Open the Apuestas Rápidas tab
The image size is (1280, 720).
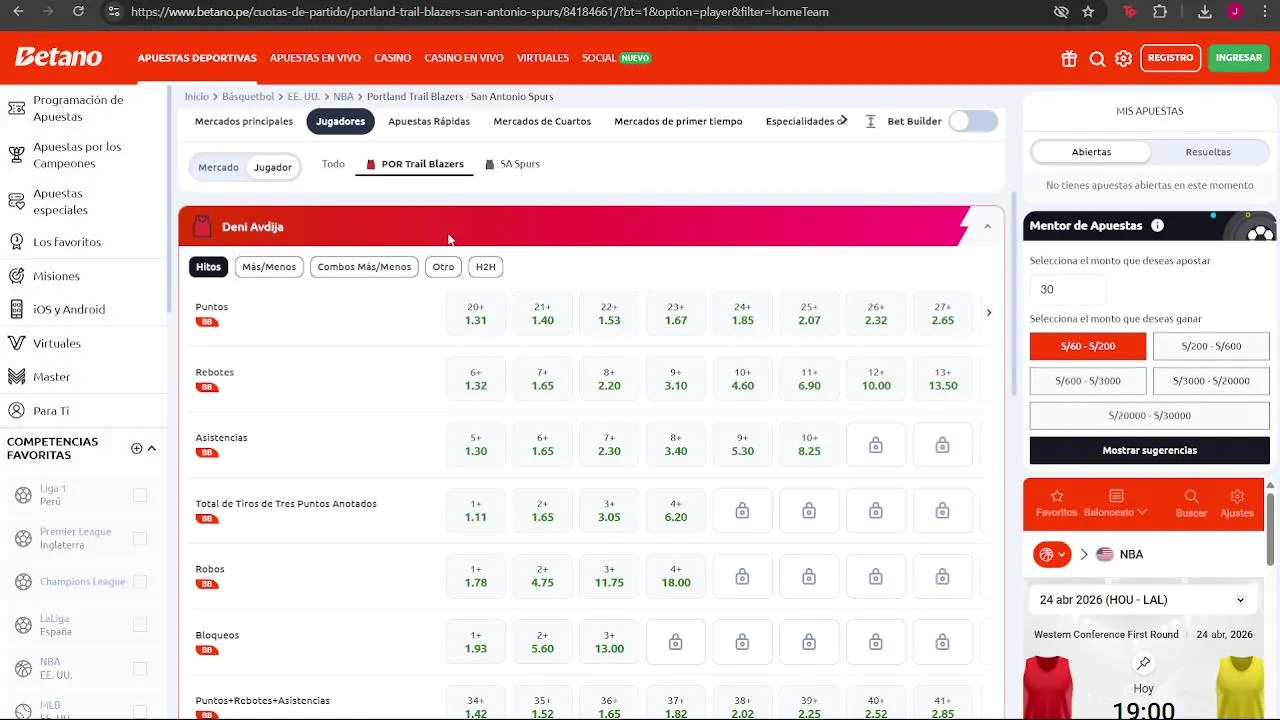(x=429, y=121)
